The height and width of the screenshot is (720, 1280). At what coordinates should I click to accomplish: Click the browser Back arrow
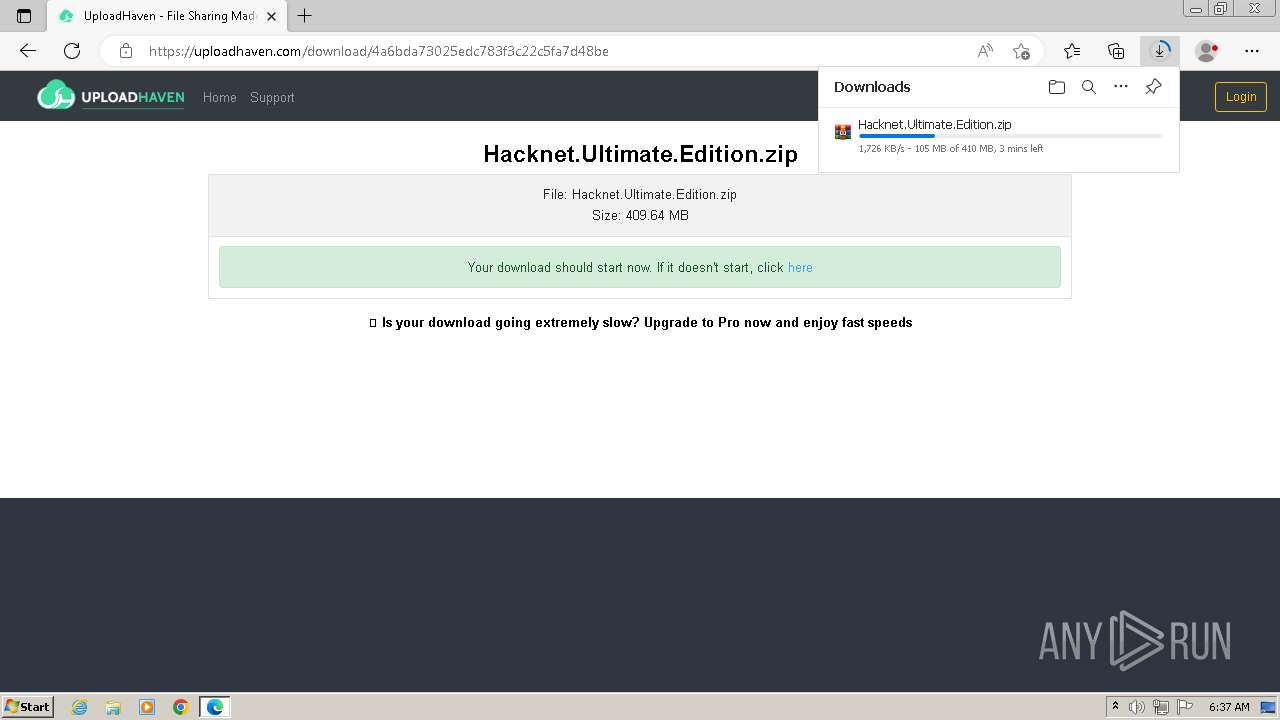(28, 51)
